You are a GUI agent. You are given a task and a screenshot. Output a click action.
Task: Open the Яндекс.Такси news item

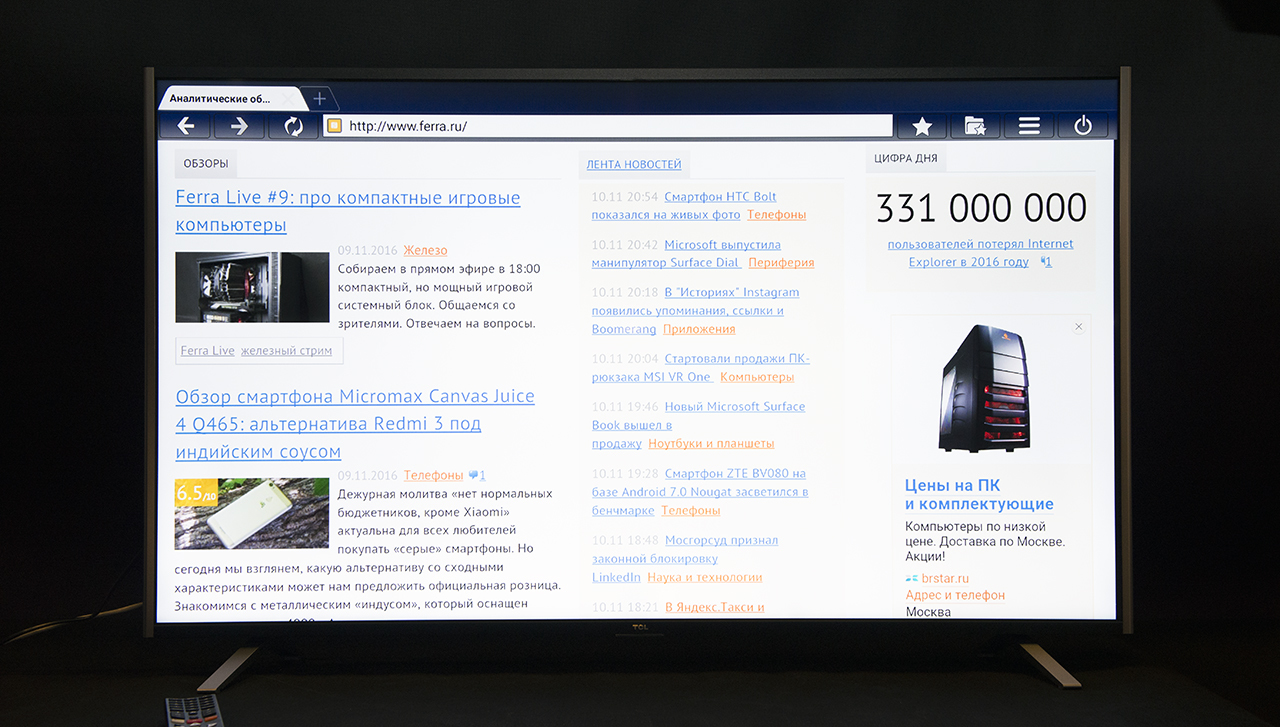(714, 607)
